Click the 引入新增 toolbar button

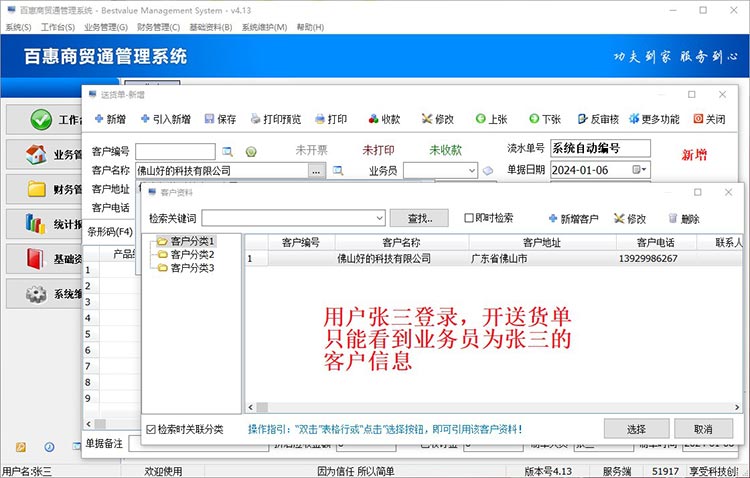point(165,119)
